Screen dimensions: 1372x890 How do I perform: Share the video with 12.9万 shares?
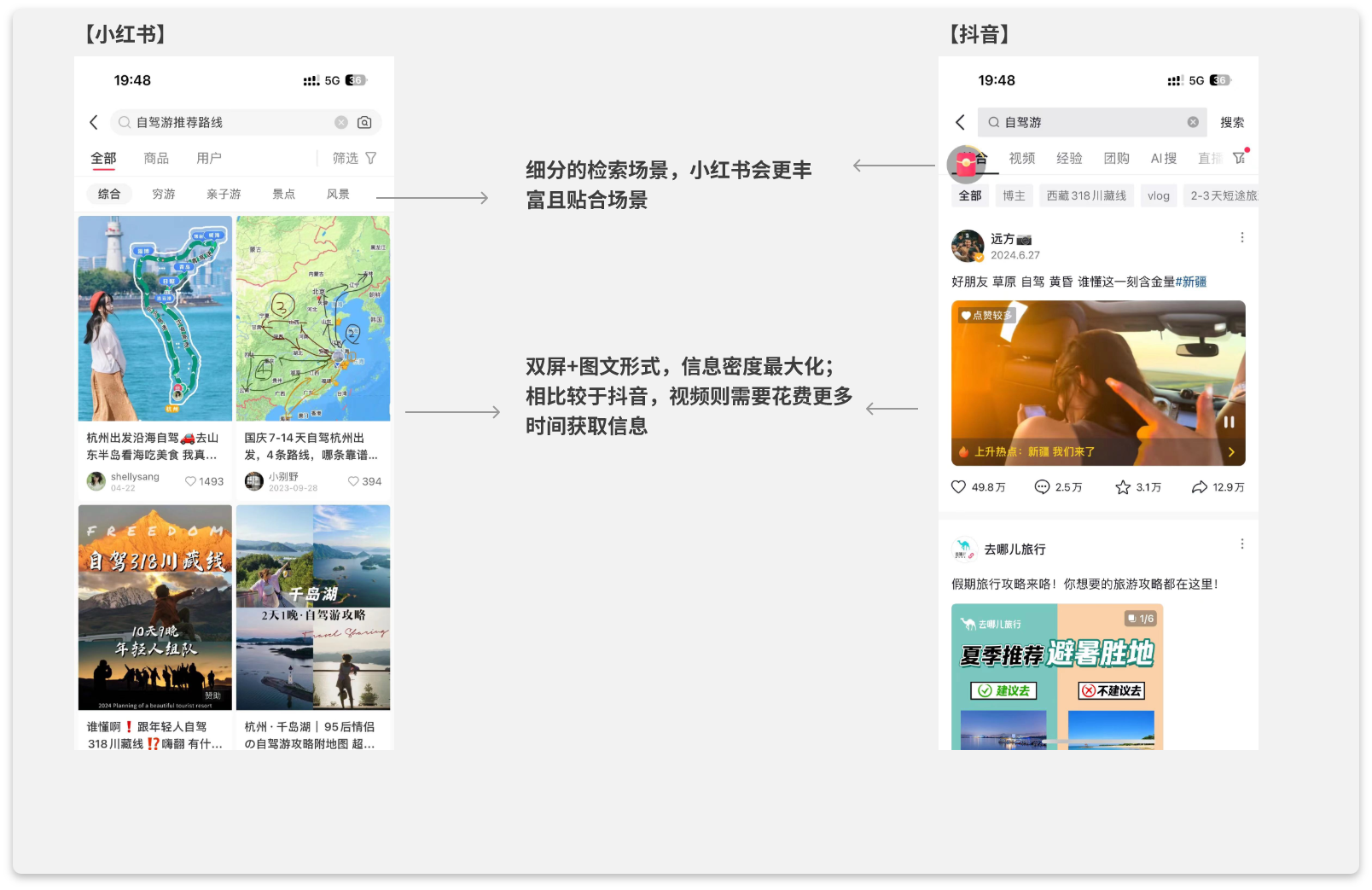coord(1200,486)
